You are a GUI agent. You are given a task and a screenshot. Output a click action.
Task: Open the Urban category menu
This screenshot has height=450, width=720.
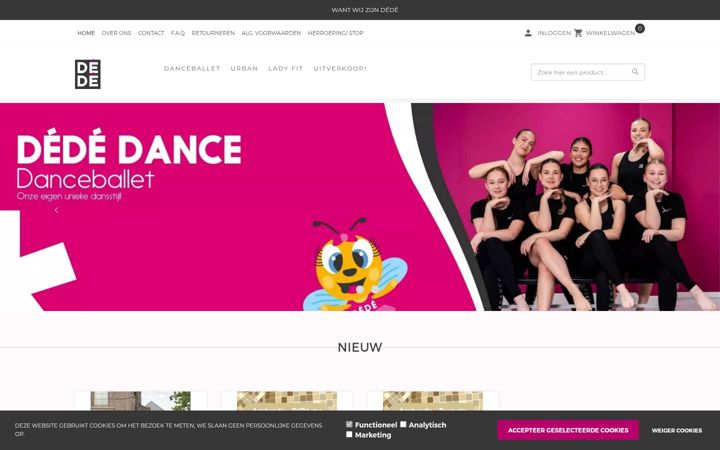click(244, 68)
